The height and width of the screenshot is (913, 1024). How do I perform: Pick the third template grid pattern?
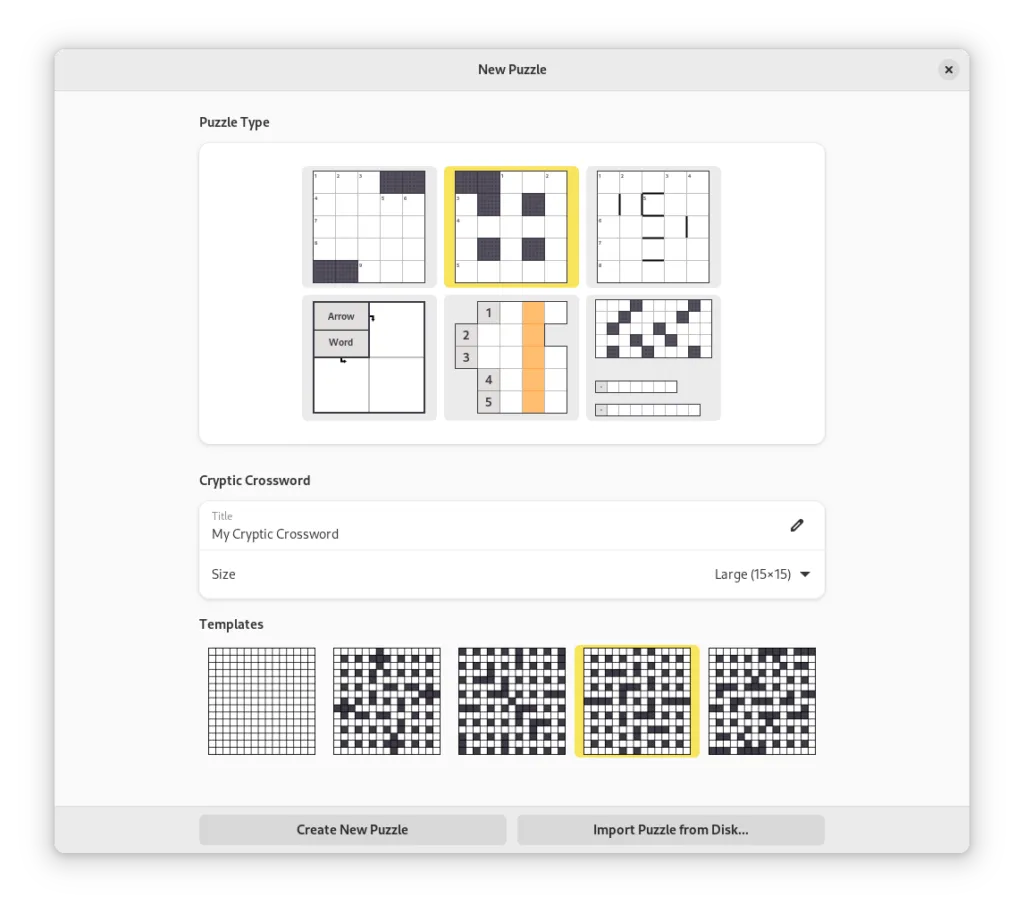tap(511, 701)
